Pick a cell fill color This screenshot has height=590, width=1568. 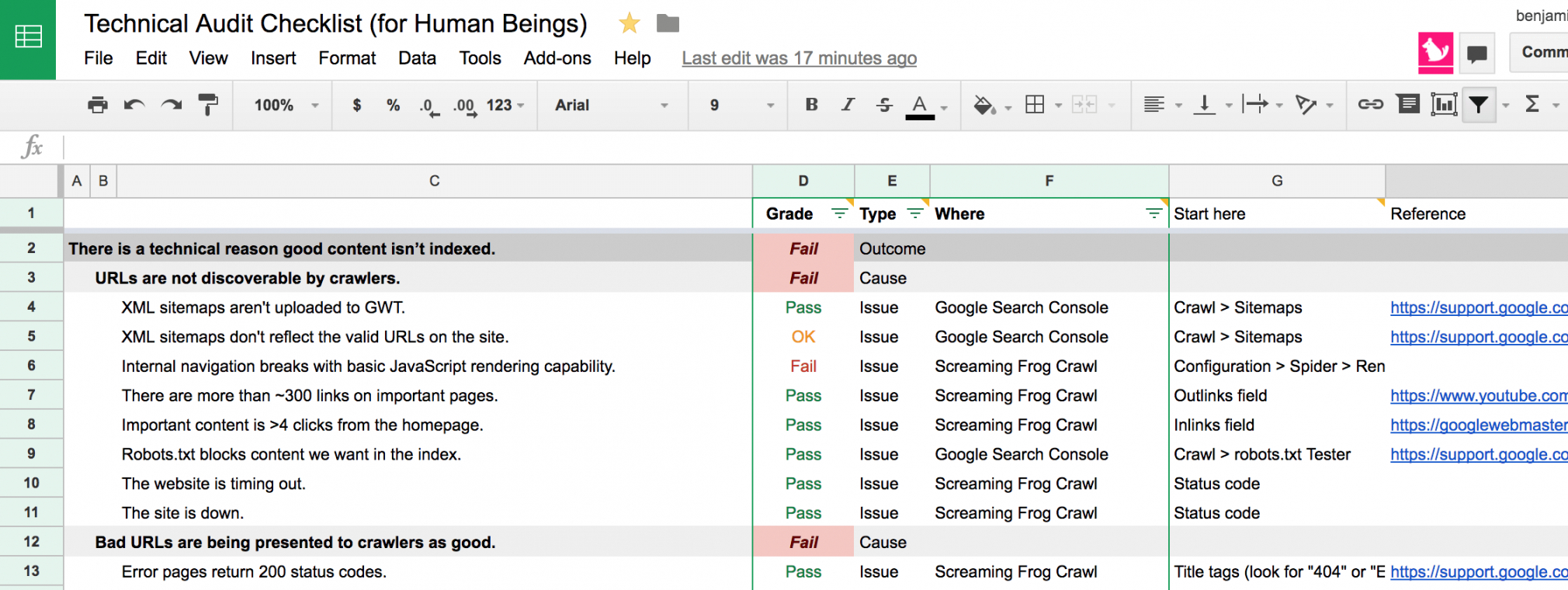tap(984, 105)
